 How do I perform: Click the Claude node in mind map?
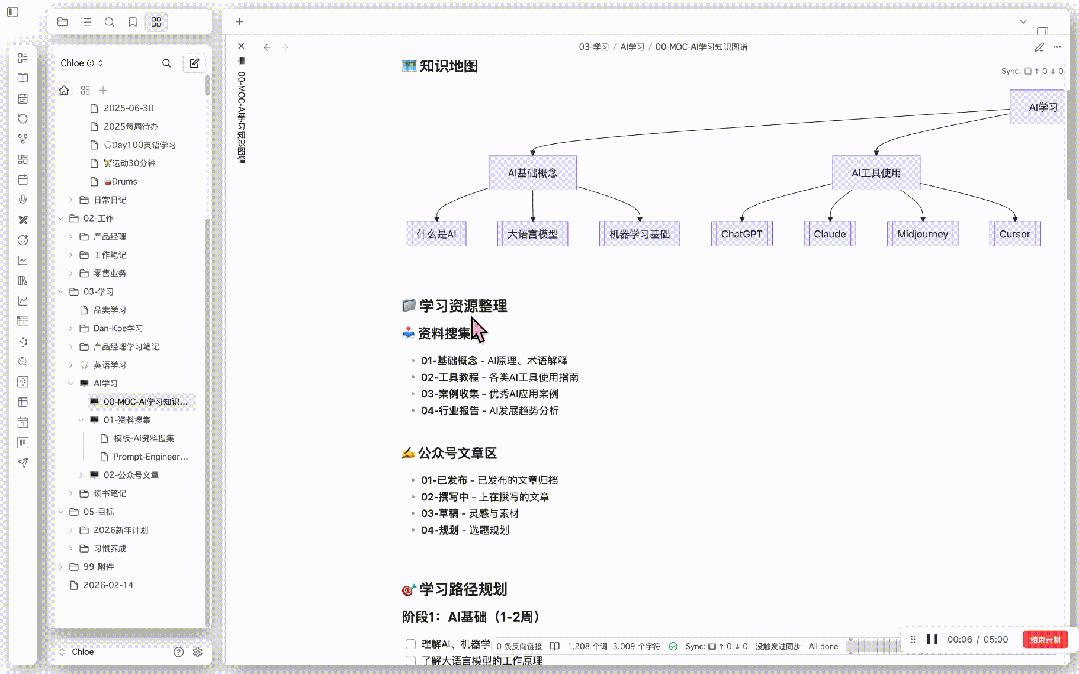pyautogui.click(x=830, y=233)
